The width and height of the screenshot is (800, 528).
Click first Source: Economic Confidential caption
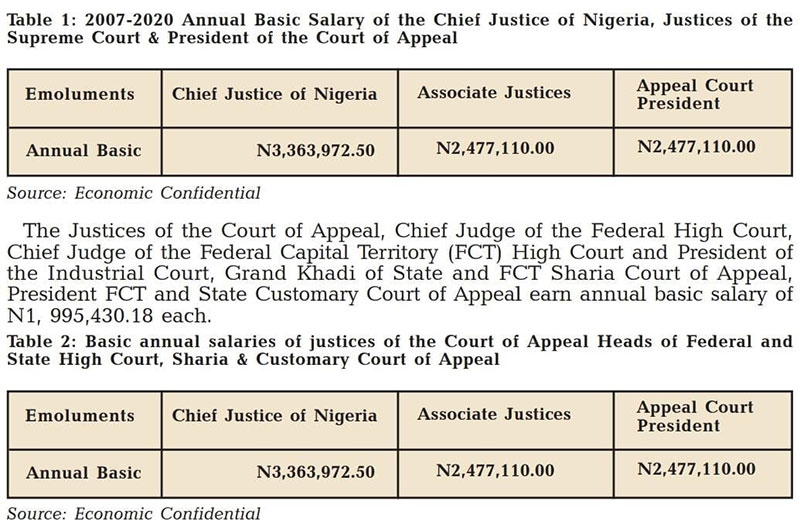pyautogui.click(x=133, y=193)
